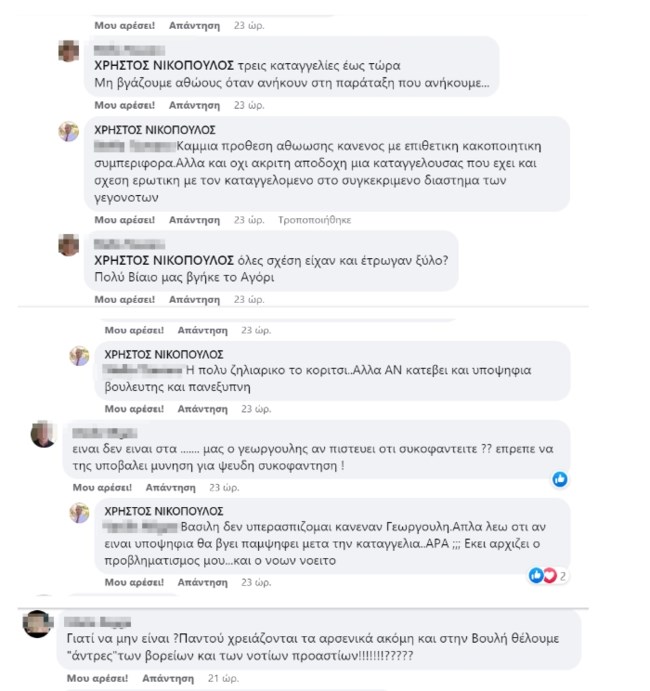Click the avatar beside the 'Η πολυ ζηλιαρικο' comment
The height and width of the screenshot is (691, 650).
coord(79,356)
